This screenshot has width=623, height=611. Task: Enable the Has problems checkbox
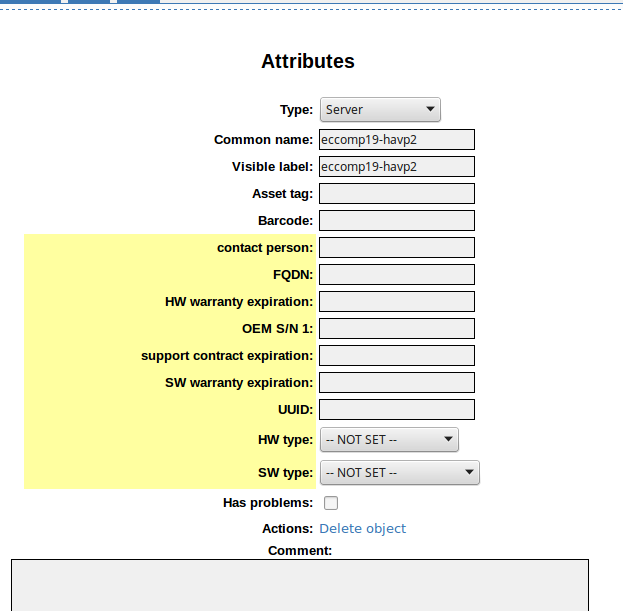331,503
